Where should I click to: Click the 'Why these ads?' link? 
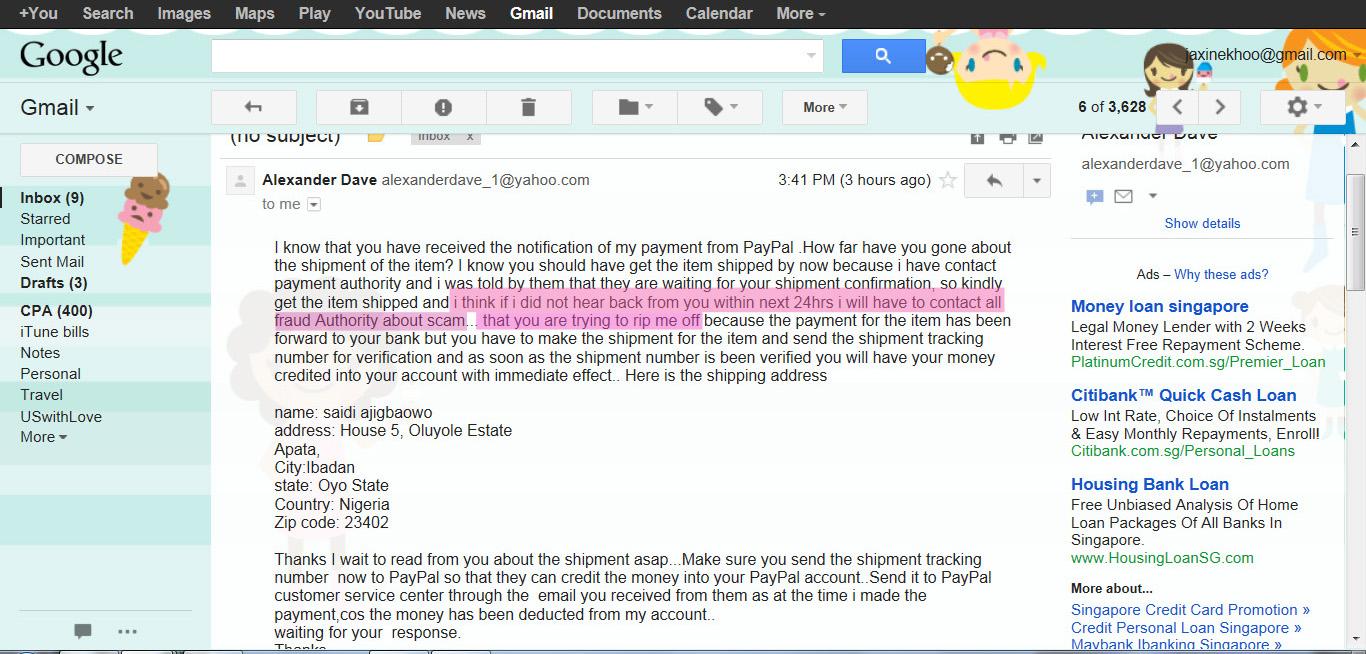pyautogui.click(x=1221, y=274)
